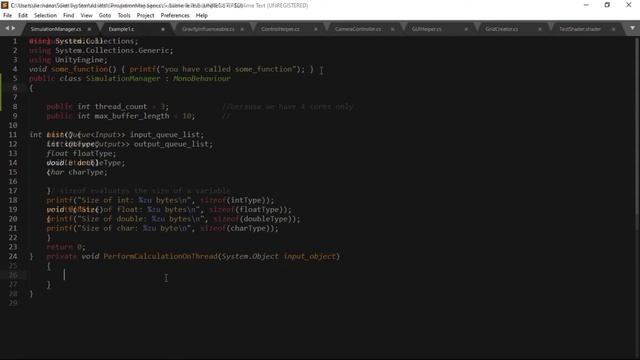The image size is (640, 360).
Task: Click 'MonoBehaviour' on line 5
Action: (202, 79)
